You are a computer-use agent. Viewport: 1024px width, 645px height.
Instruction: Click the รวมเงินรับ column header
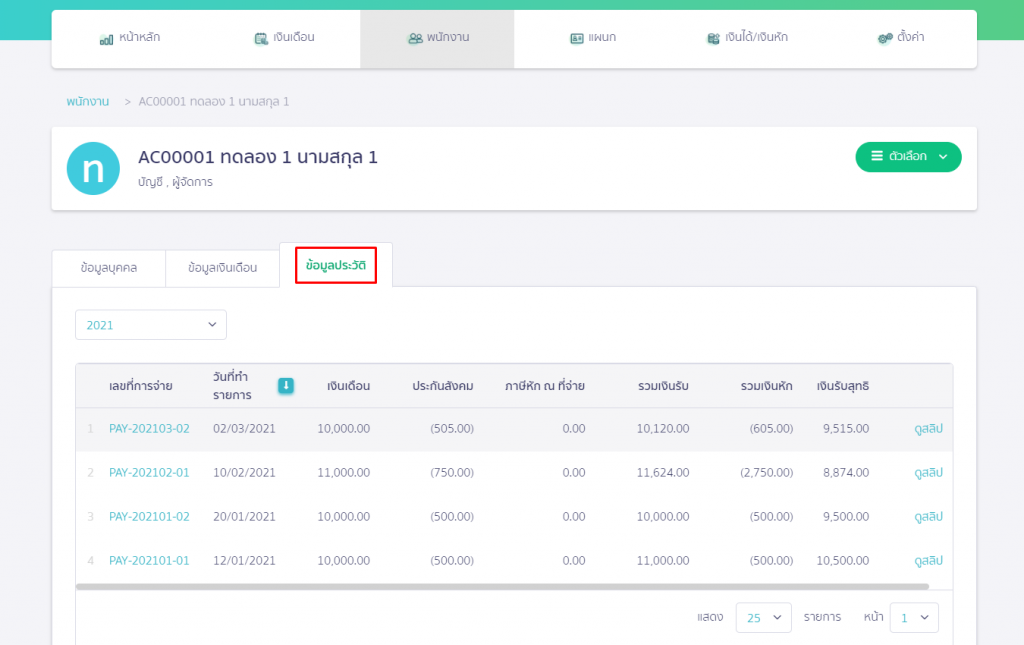click(663, 386)
